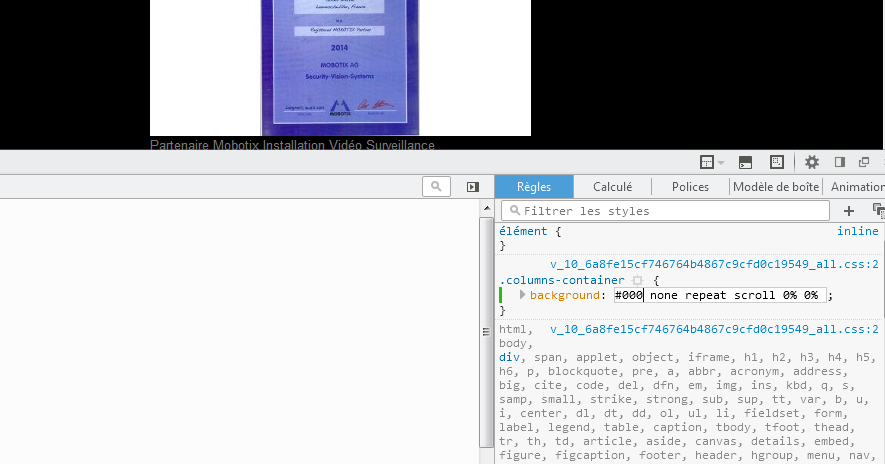Activate the responsive design mode icon

tap(777, 163)
